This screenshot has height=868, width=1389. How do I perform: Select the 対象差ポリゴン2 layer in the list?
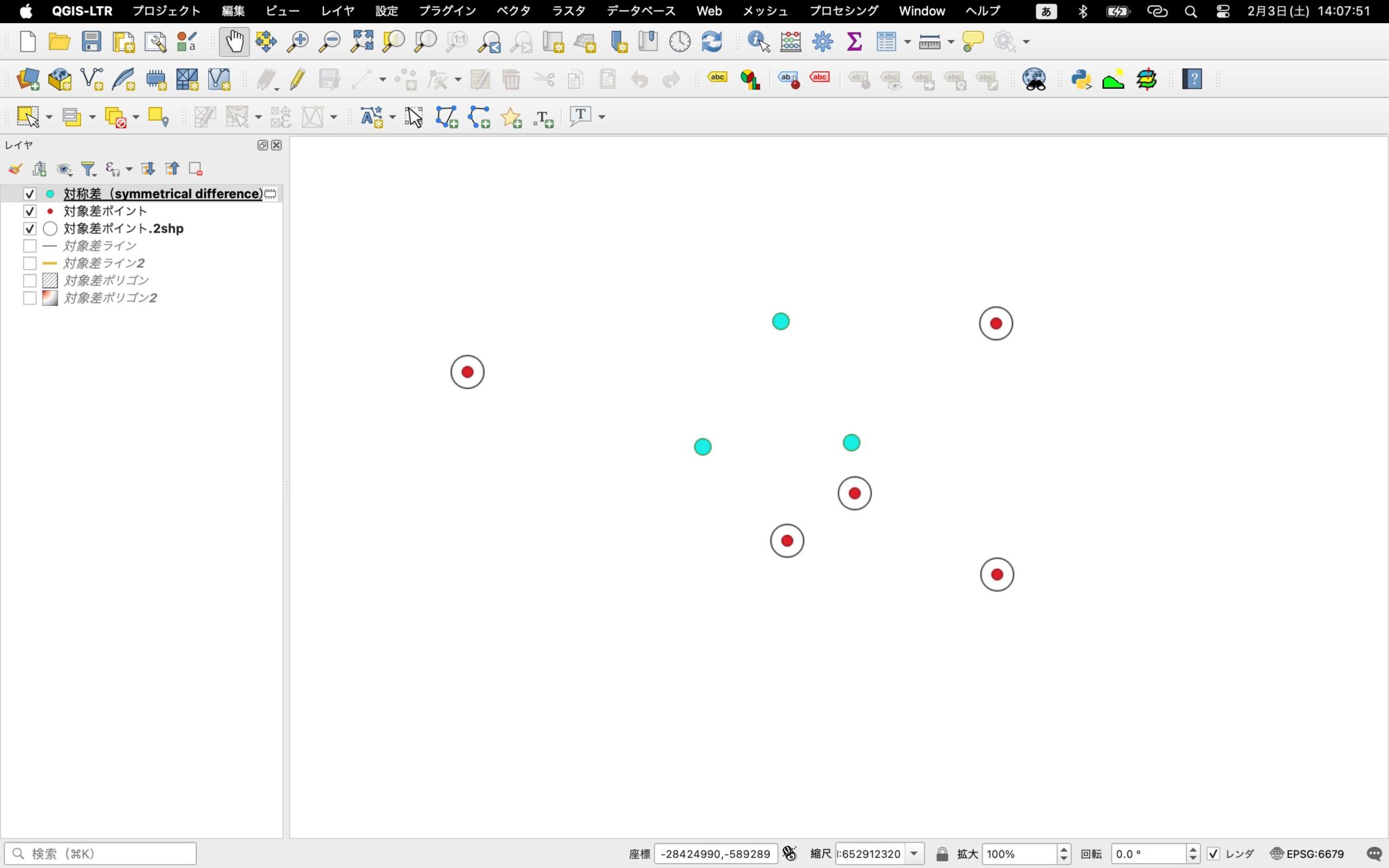coord(111,298)
